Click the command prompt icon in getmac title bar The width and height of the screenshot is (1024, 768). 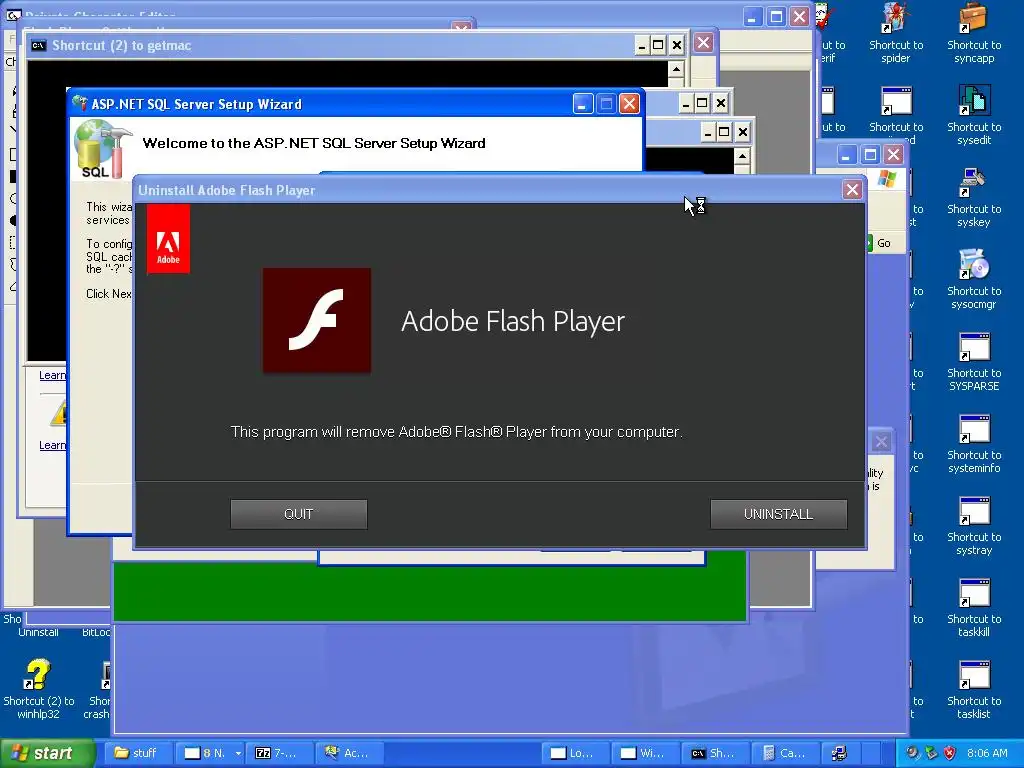(39, 45)
